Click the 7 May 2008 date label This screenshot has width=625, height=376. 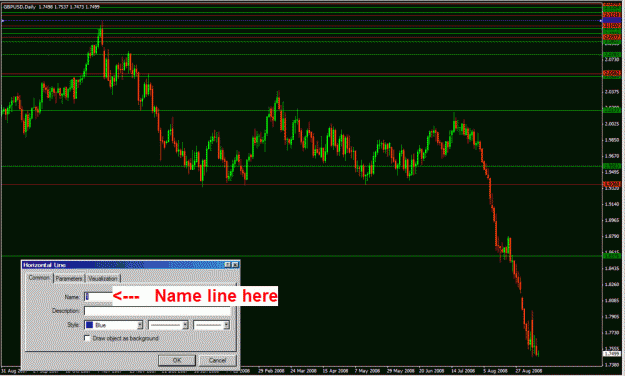pos(367,370)
